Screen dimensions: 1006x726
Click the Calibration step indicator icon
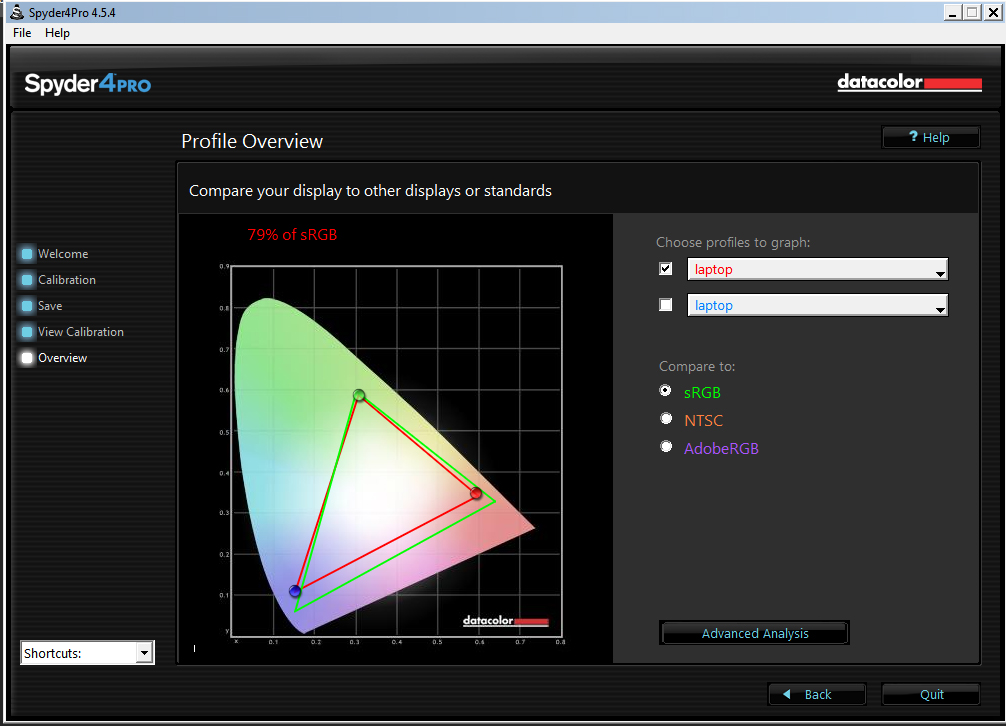(x=27, y=280)
